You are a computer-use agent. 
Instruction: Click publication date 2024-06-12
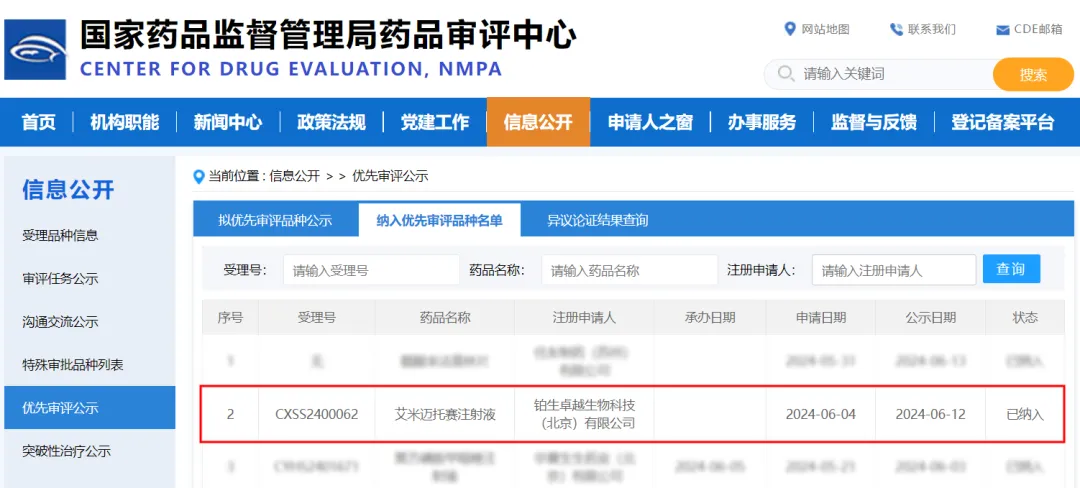click(931, 414)
